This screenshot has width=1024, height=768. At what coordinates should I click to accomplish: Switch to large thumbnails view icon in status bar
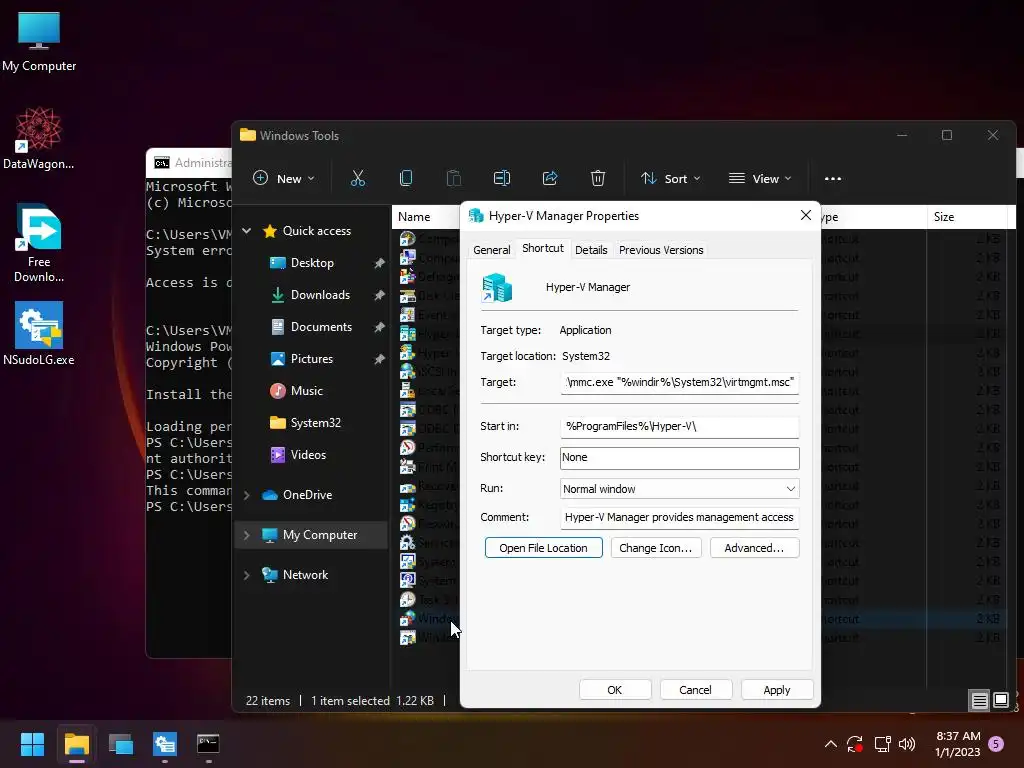(x=1000, y=701)
